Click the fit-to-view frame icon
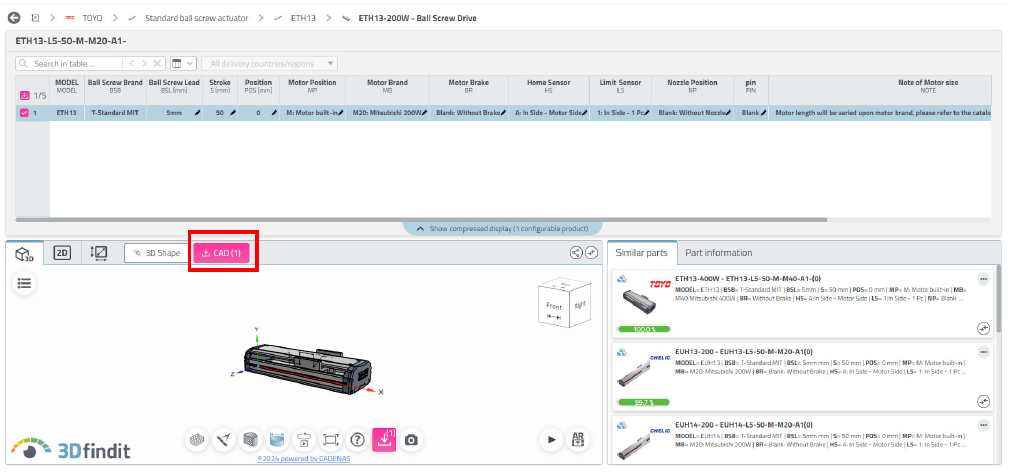1009x473 pixels. coord(331,439)
